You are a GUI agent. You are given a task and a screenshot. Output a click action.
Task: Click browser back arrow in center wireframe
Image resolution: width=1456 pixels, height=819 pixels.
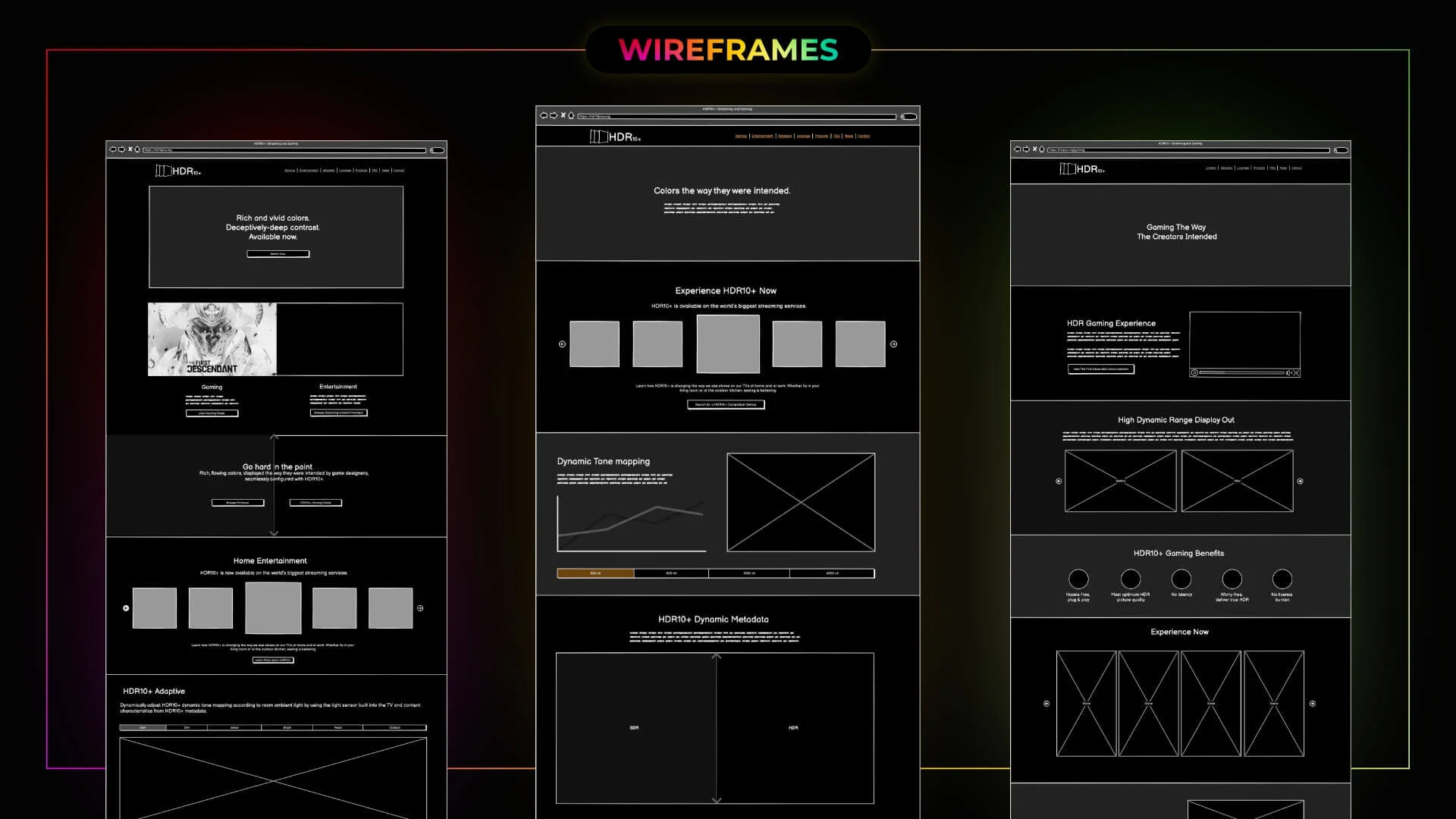pyautogui.click(x=544, y=115)
